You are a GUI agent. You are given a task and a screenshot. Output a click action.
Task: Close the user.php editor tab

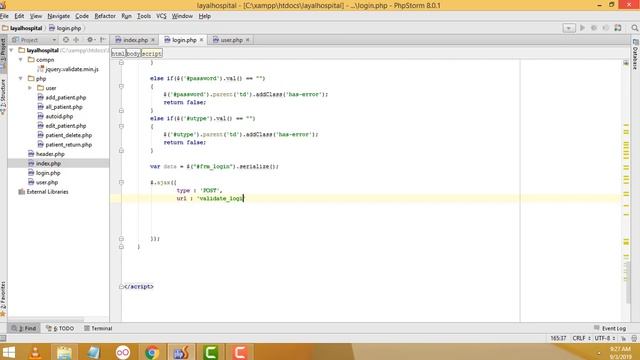[x=247, y=40]
